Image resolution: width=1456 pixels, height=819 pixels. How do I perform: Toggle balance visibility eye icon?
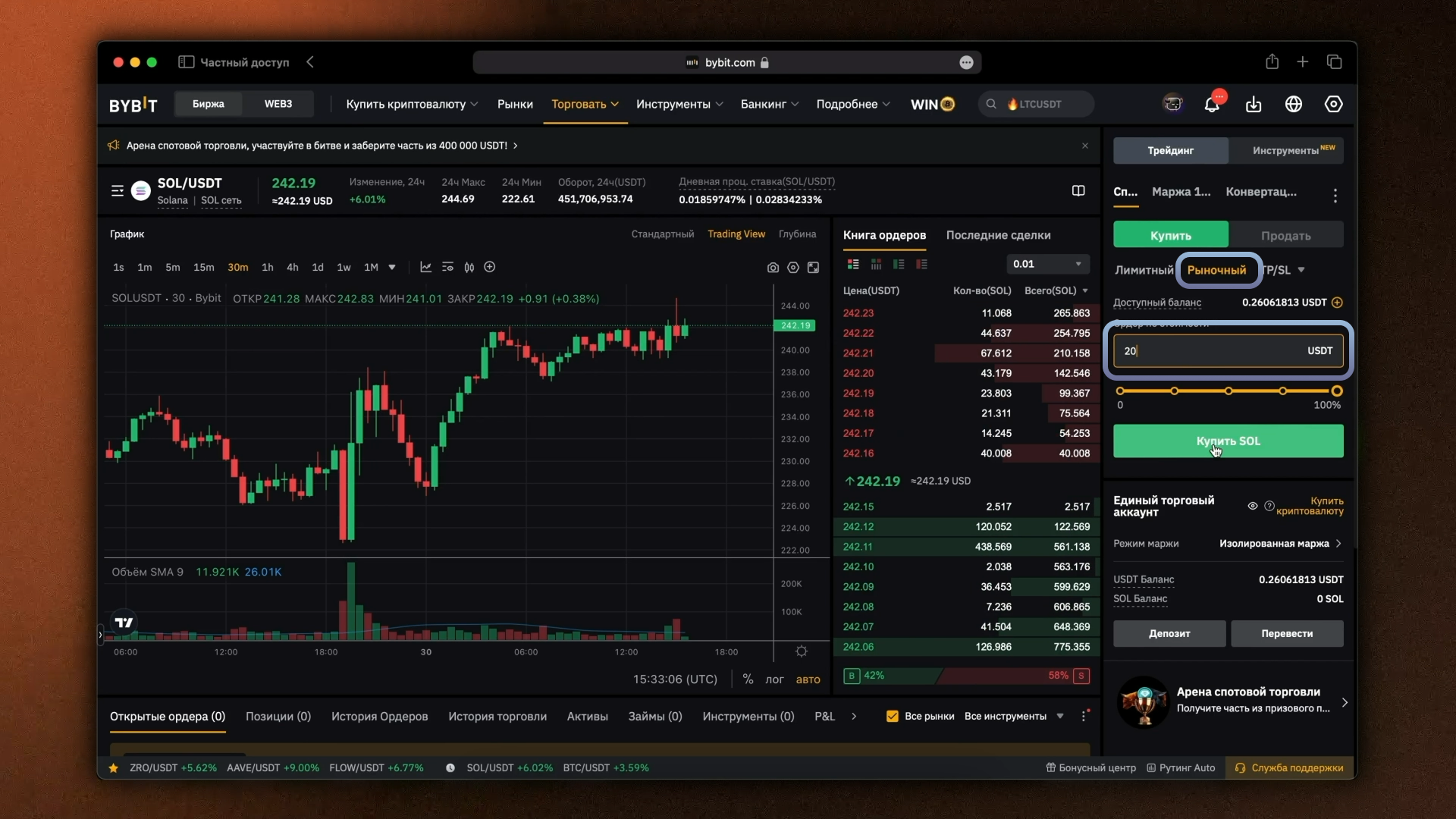pos(1253,506)
